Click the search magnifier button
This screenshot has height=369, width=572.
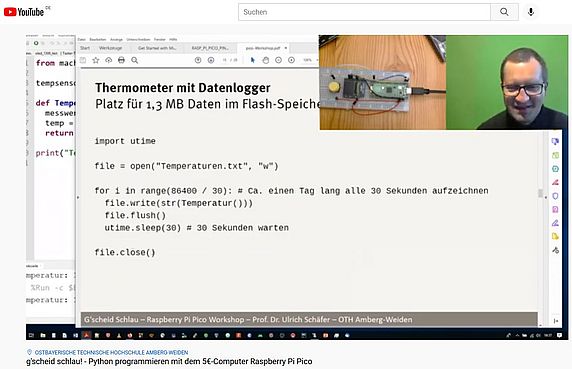click(504, 12)
